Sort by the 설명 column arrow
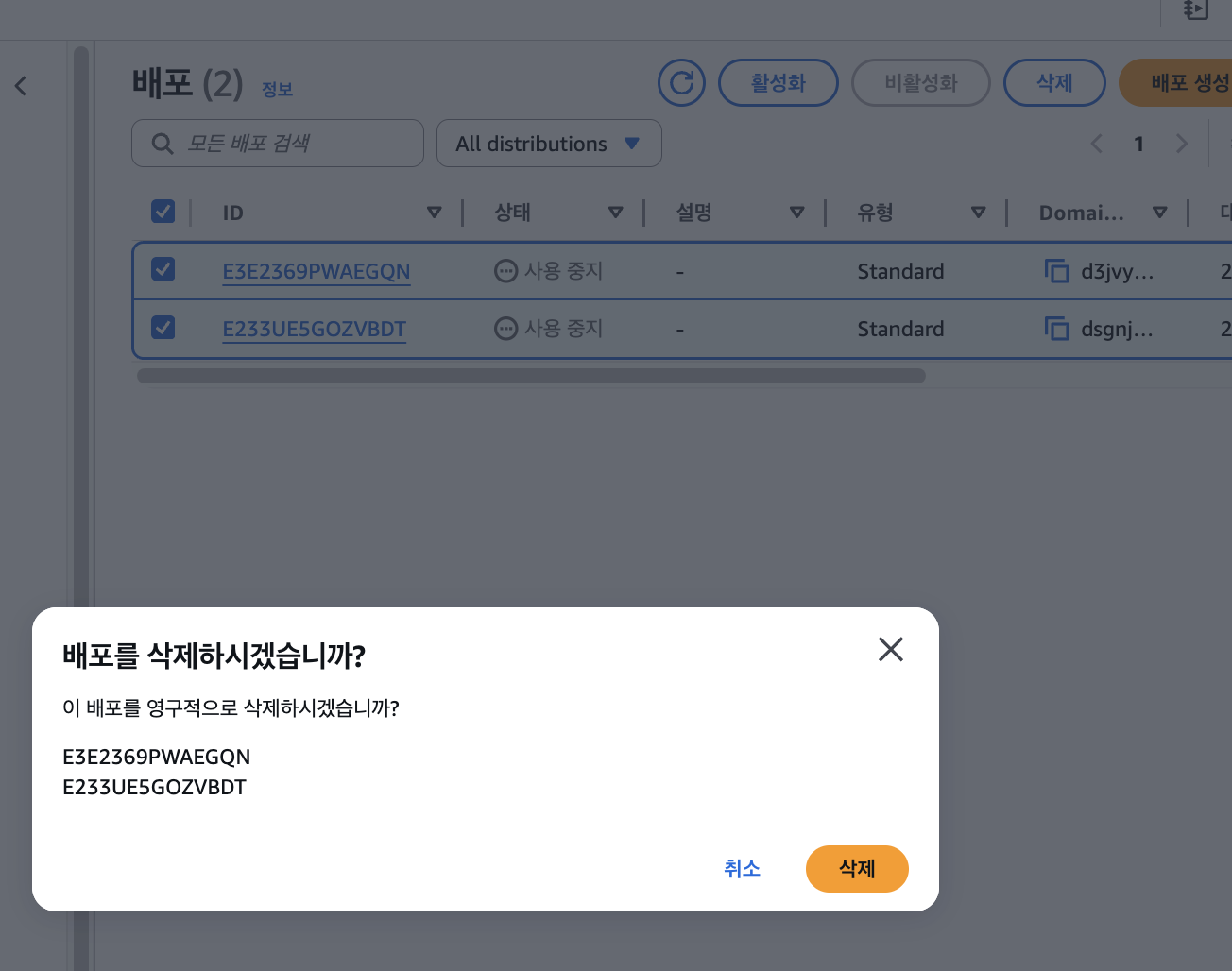Viewport: 1232px width, 971px height. coord(797,213)
